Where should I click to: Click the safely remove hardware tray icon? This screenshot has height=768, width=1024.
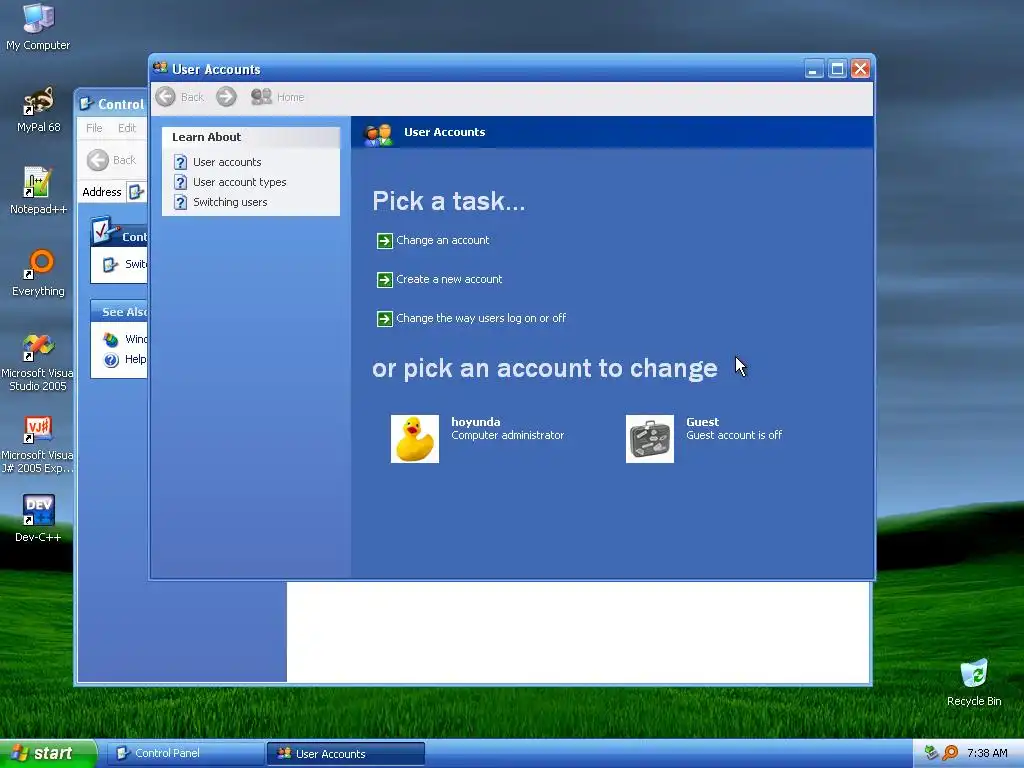click(x=931, y=753)
